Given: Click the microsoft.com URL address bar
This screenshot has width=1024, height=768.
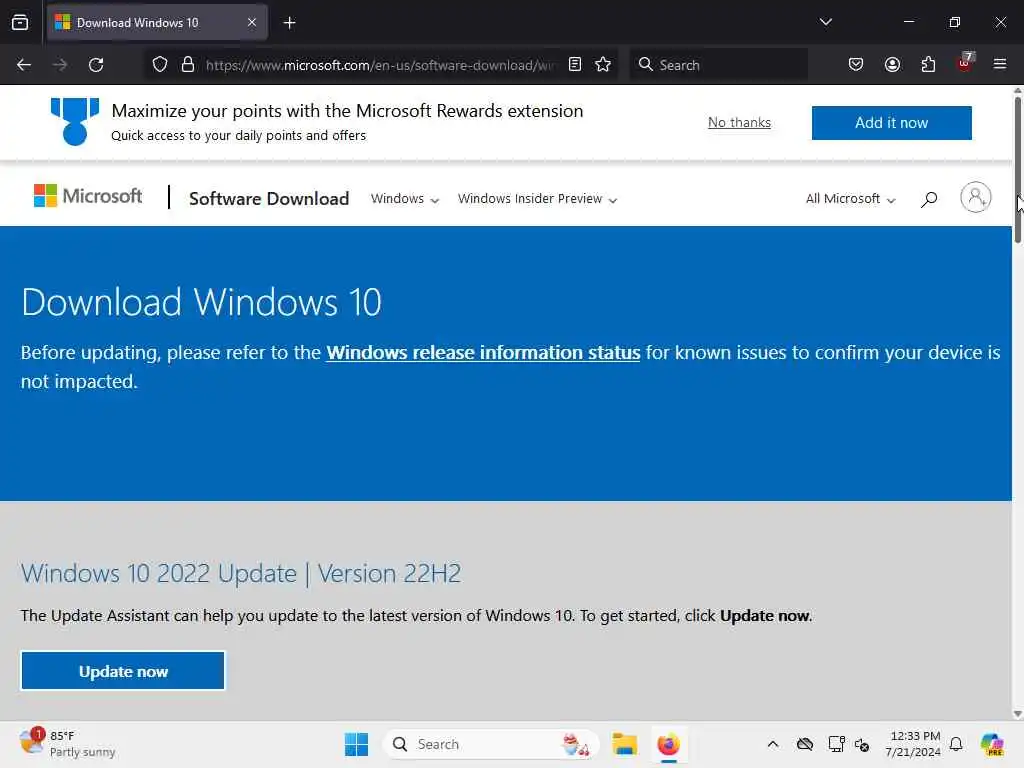Looking at the screenshot, I should point(381,65).
